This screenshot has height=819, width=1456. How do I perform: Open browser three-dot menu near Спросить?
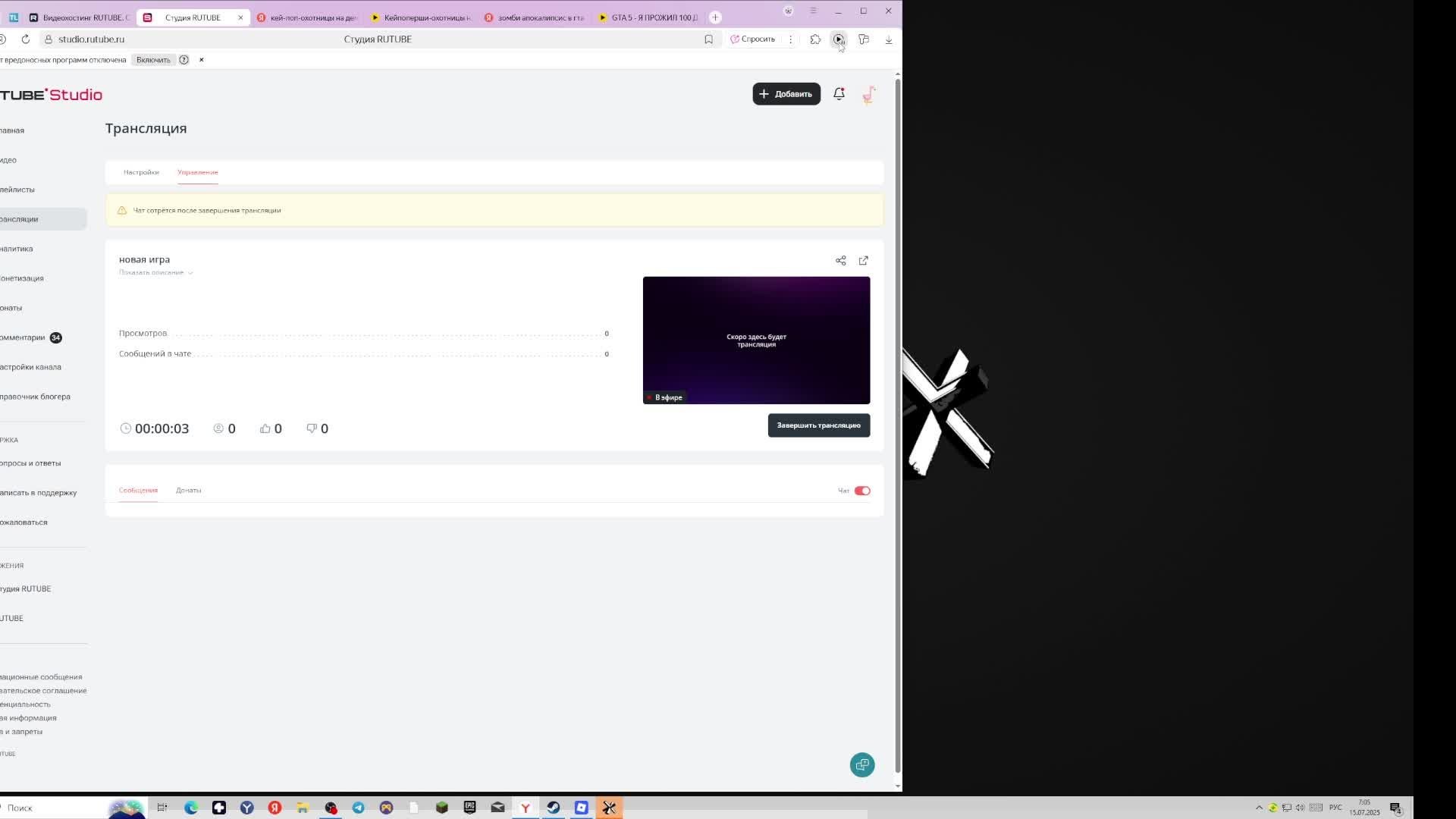pyautogui.click(x=790, y=39)
